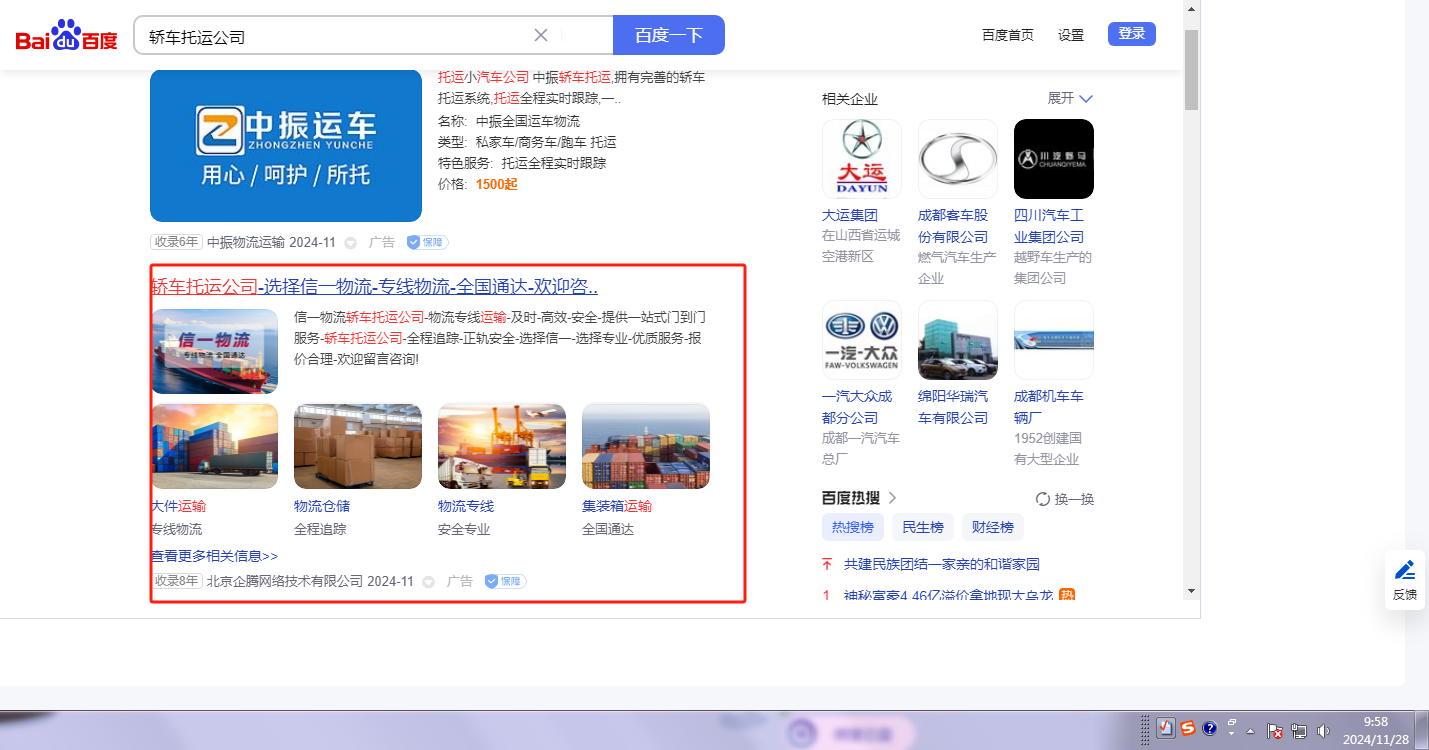The width and height of the screenshot is (1429, 750).
Task: Show hidden system tray icons
Action: (x=1250, y=730)
